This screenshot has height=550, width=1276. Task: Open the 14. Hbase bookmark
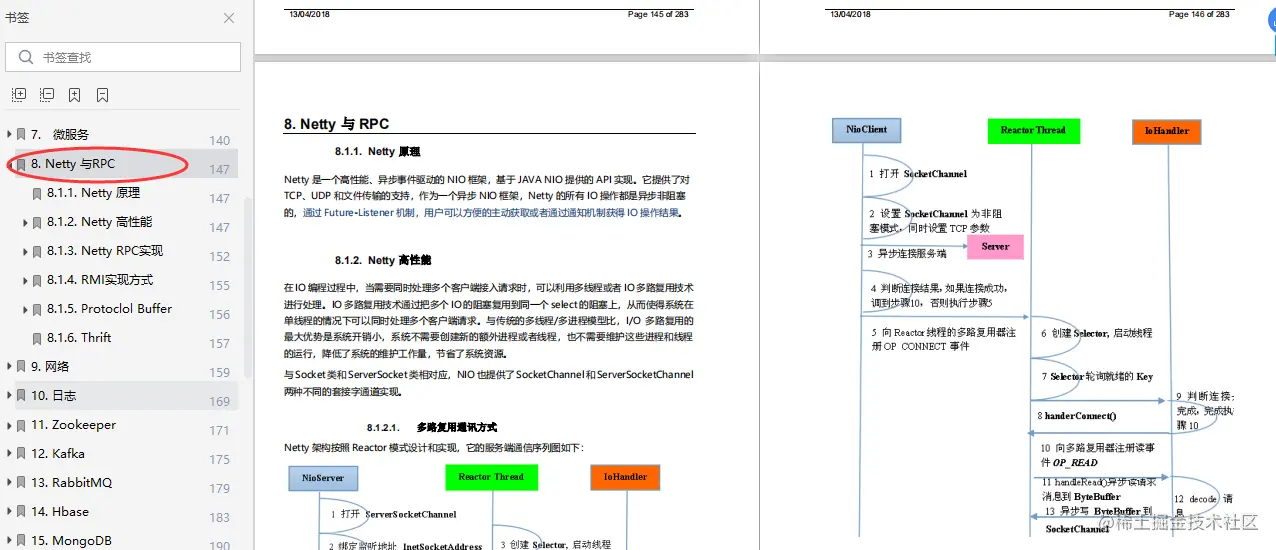(60, 512)
